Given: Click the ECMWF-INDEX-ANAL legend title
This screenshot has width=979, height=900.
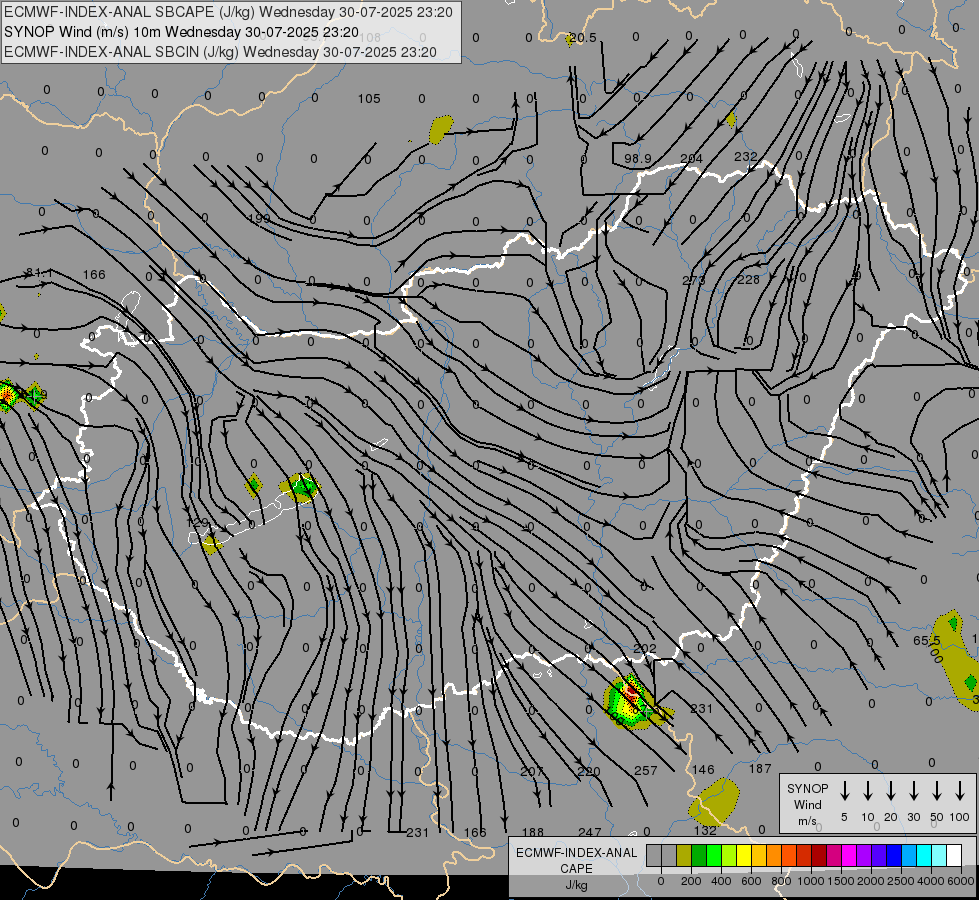Looking at the screenshot, I should pos(576,853).
